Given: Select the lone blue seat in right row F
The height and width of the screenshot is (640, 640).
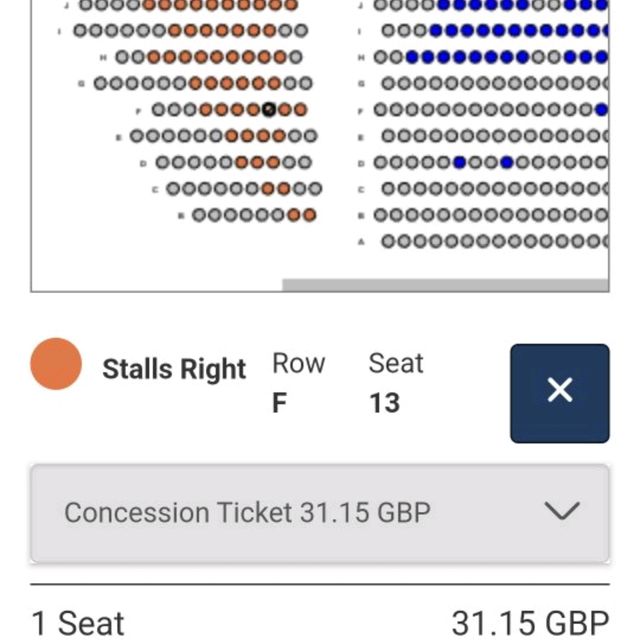Looking at the screenshot, I should [x=602, y=109].
